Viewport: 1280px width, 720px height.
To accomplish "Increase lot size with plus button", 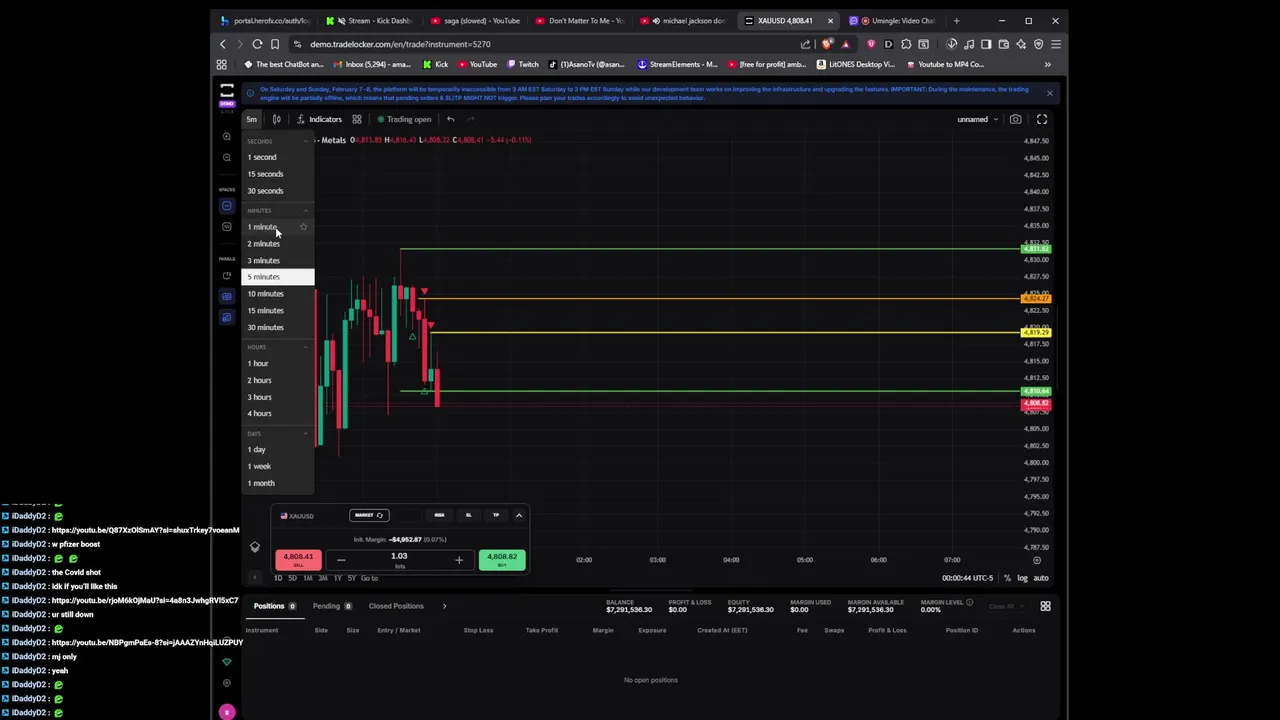I will [x=459, y=560].
